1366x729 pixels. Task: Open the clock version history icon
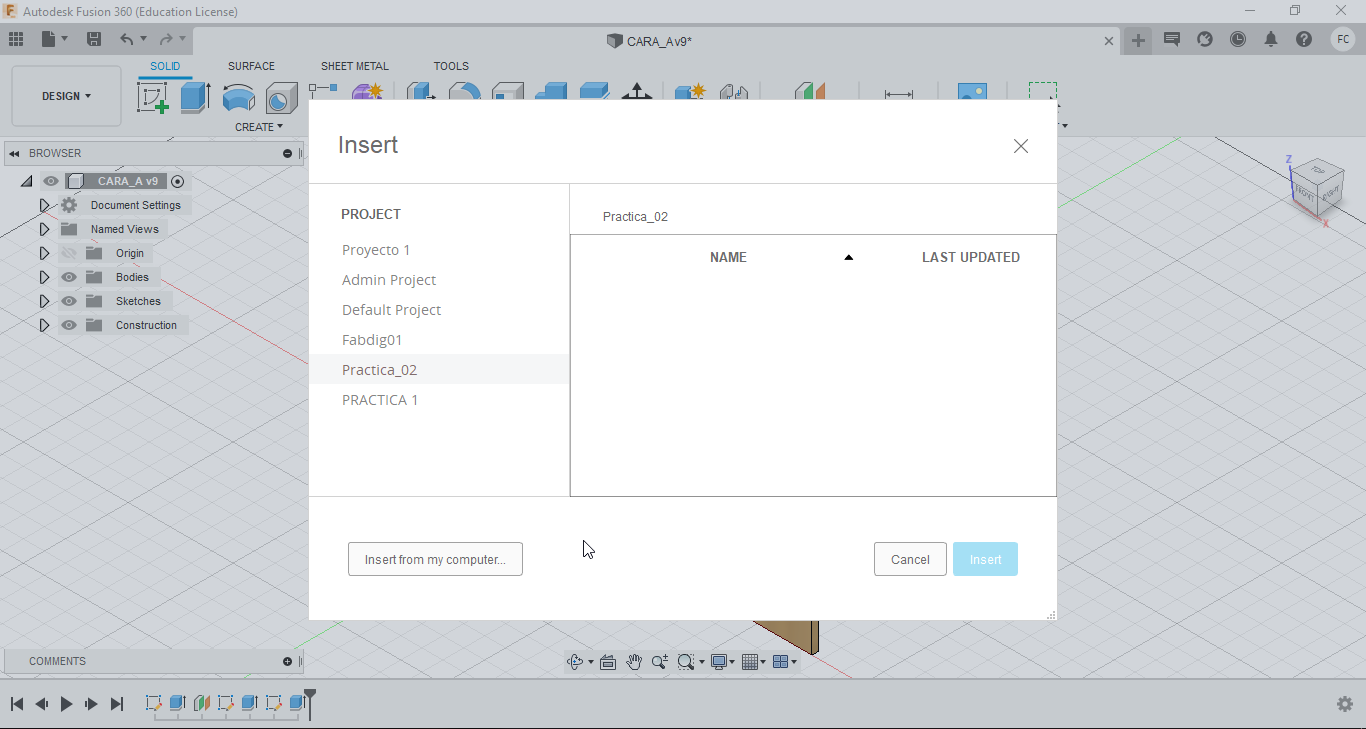point(1238,39)
